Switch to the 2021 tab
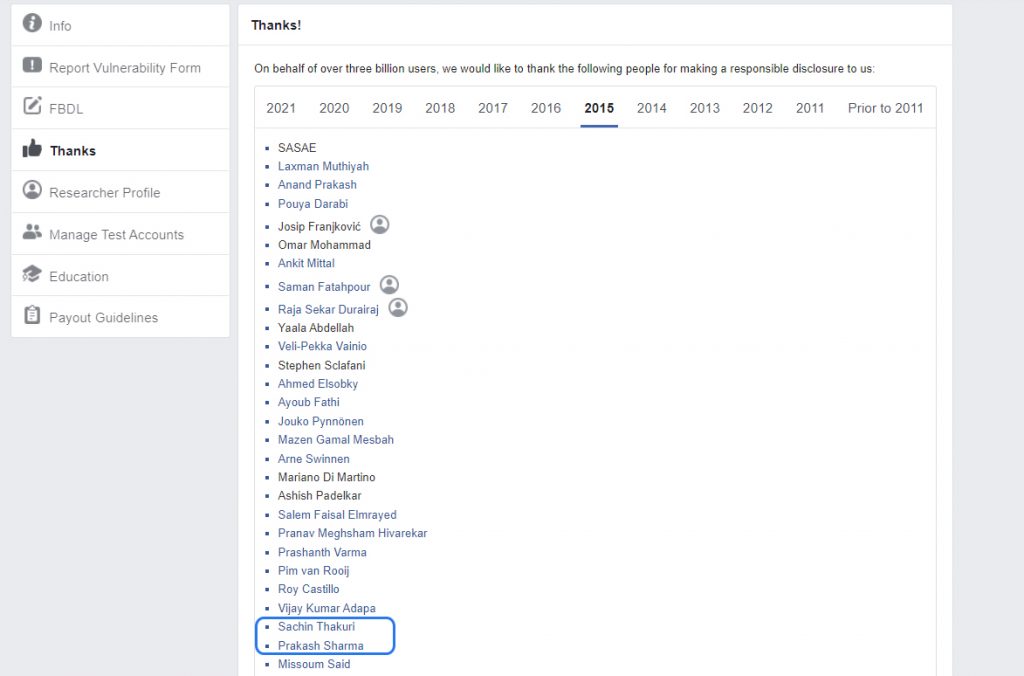Image resolution: width=1024 pixels, height=676 pixels. point(281,108)
